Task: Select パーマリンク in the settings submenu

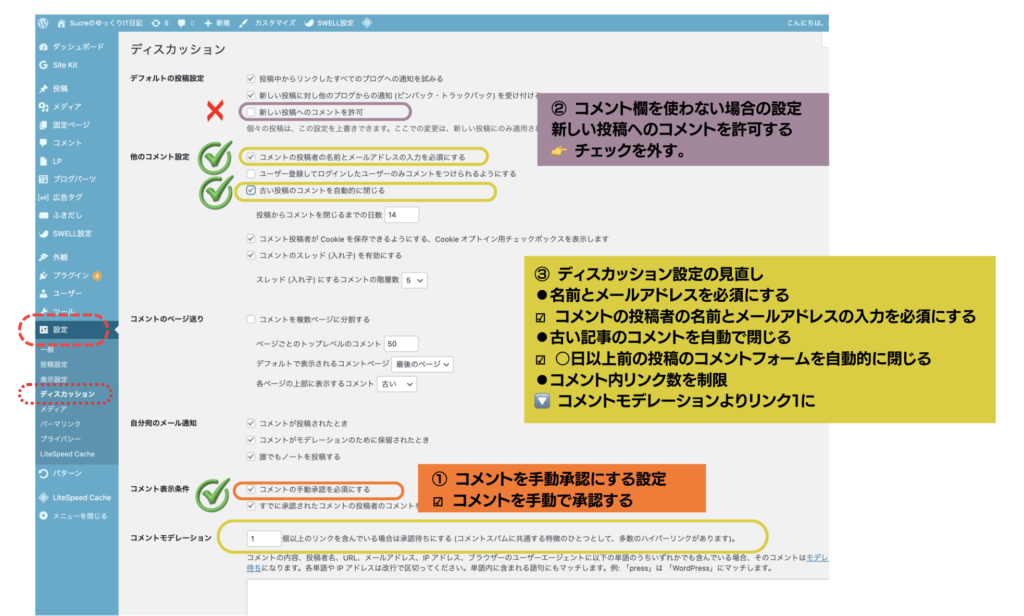Action: [60, 424]
